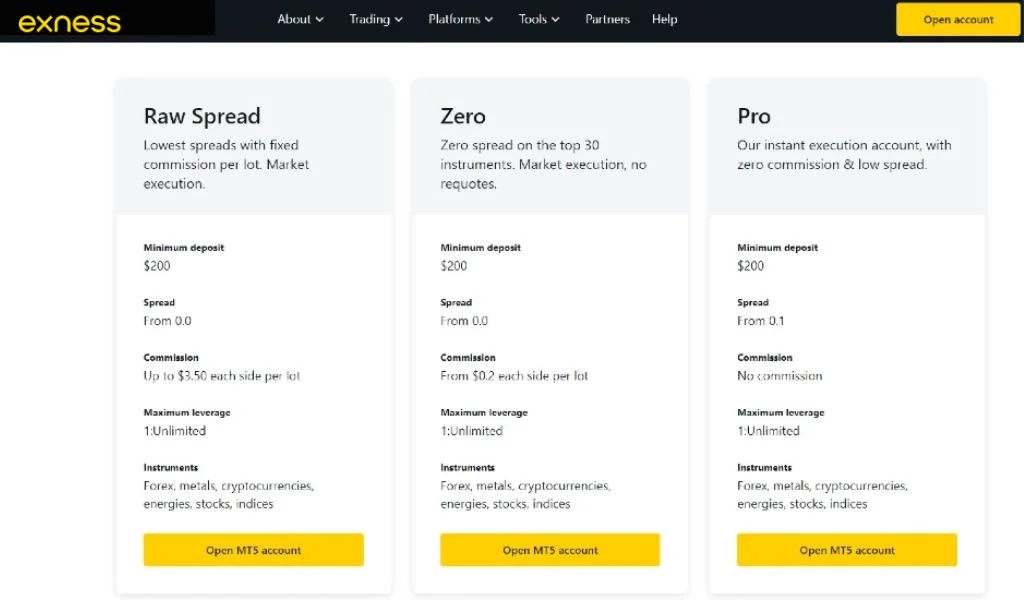Expand the About dropdown menu
Viewport: 1024px width, 600px height.
300,19
